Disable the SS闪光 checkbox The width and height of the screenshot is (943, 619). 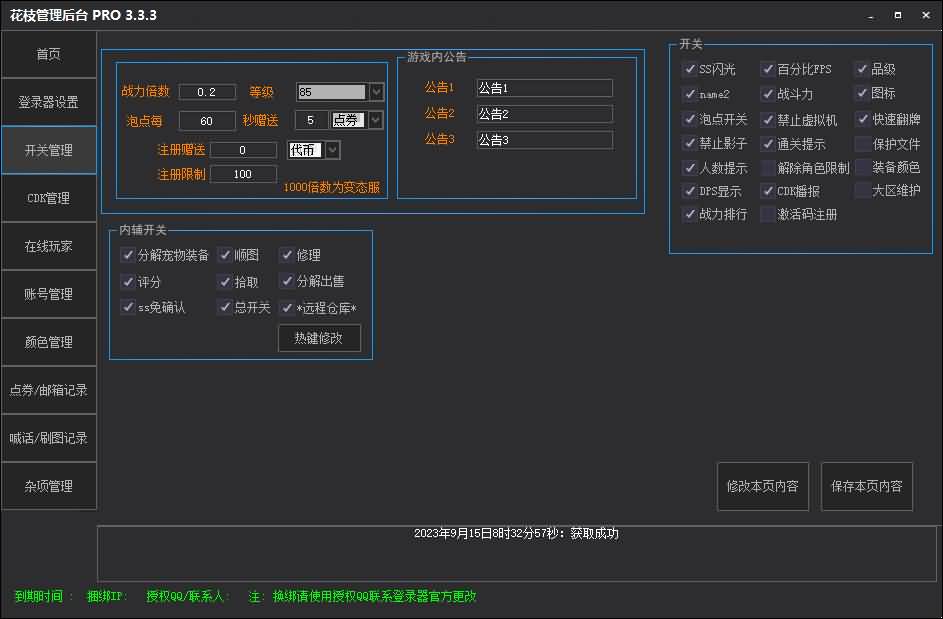click(x=691, y=69)
